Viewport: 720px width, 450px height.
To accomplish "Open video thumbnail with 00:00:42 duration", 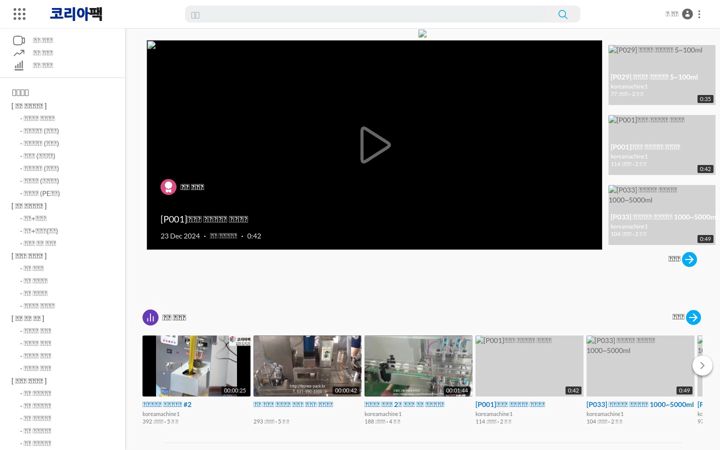I will (307, 366).
